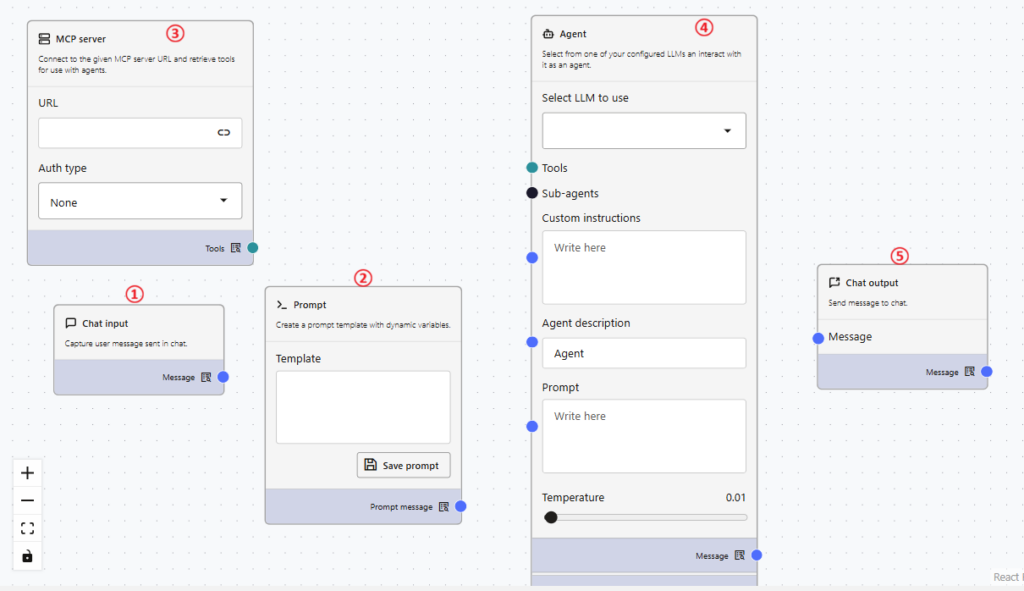Viewport: 1024px width, 591px height.
Task: Click the Agent description input field
Action: 644,353
